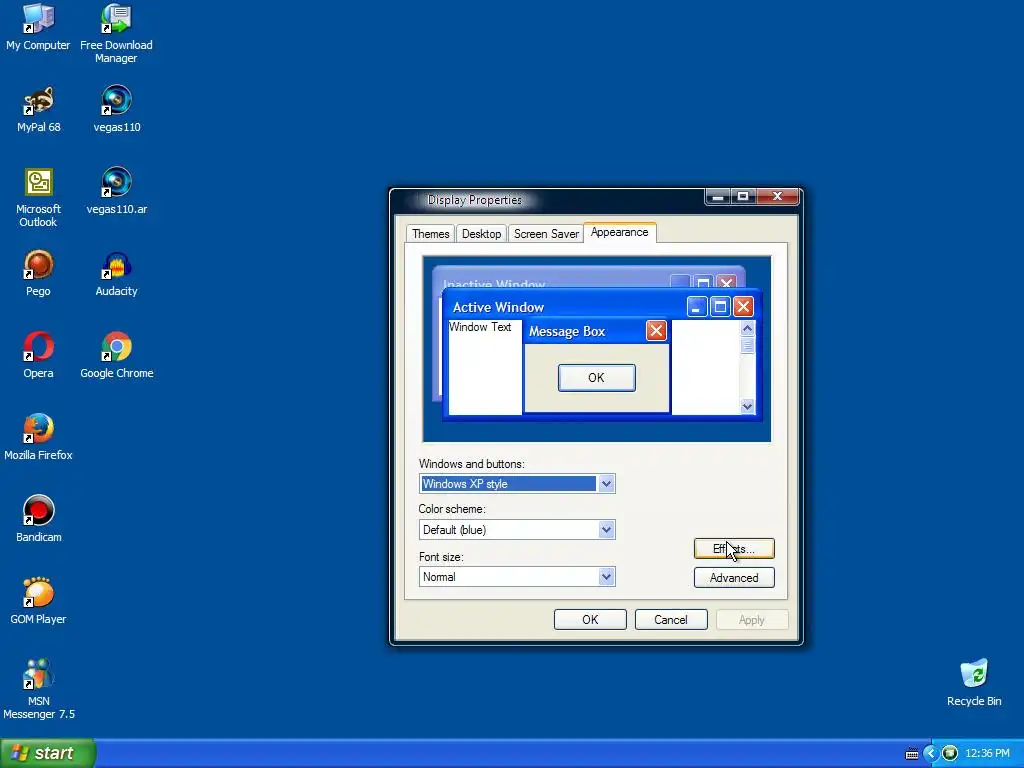Click the Active Window preview close icon
The height and width of the screenshot is (768, 1024).
click(743, 307)
